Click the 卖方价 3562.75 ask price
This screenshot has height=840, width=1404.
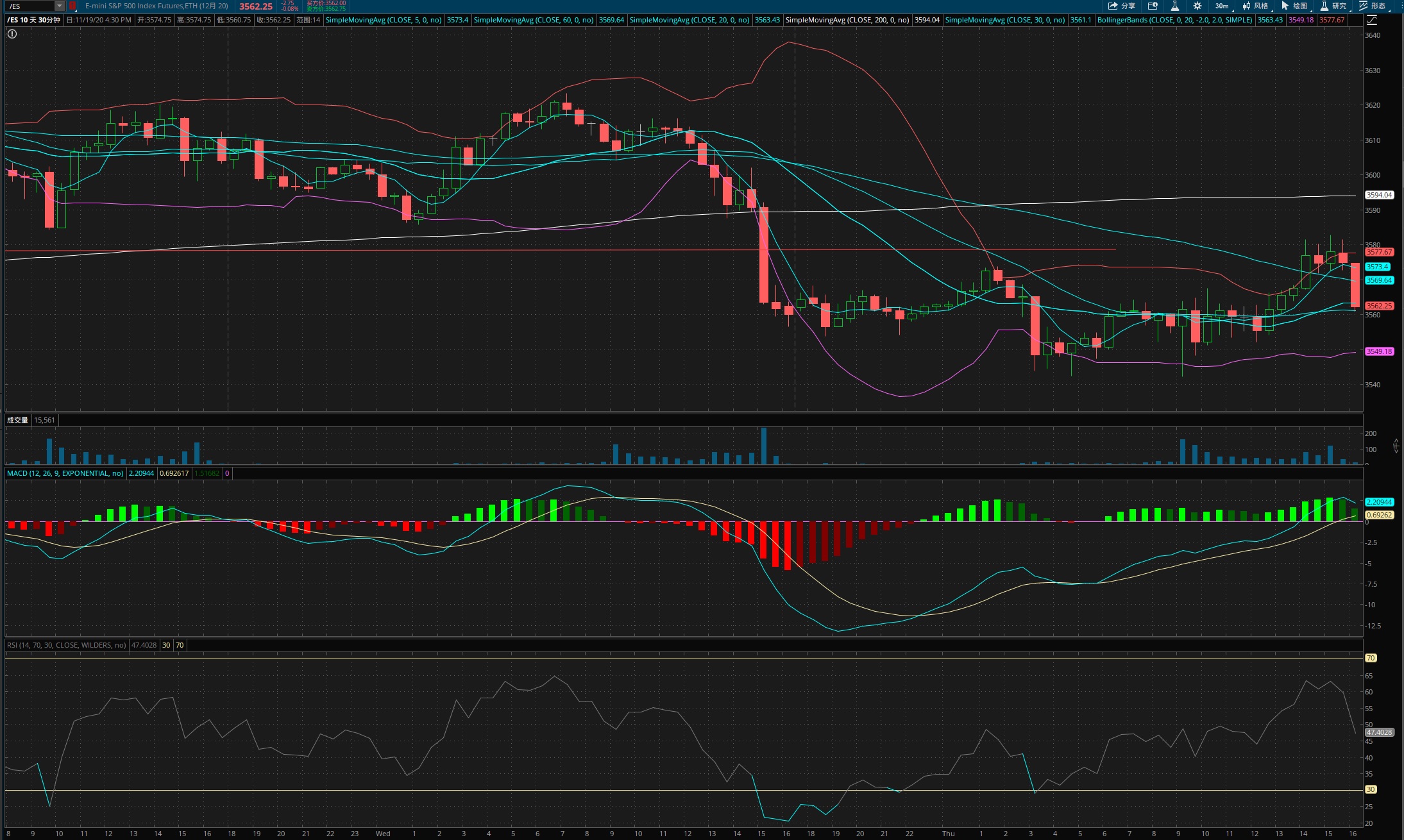[326, 9]
